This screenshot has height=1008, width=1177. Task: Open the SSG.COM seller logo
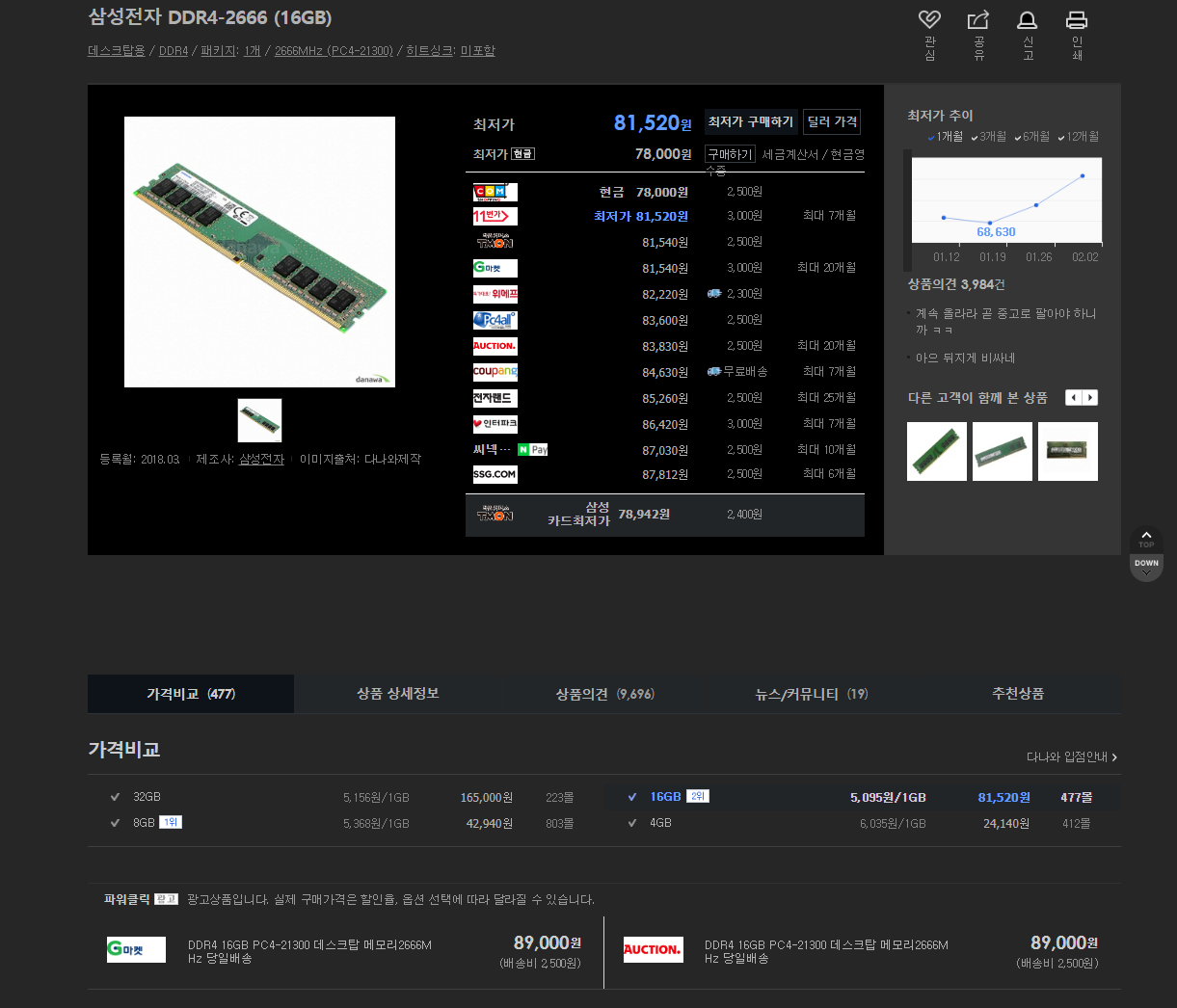tap(495, 474)
